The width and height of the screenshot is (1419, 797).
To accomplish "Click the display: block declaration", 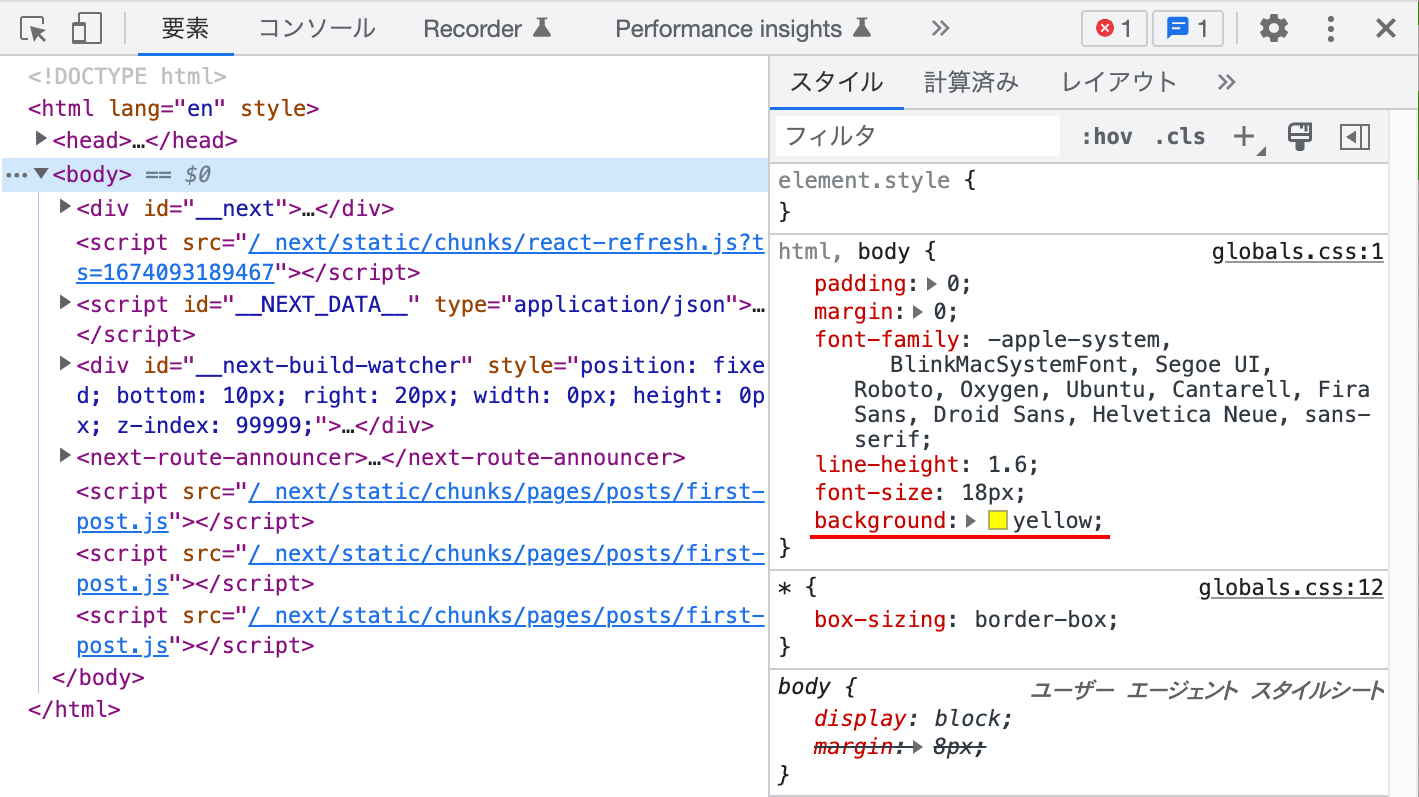I will point(913,718).
